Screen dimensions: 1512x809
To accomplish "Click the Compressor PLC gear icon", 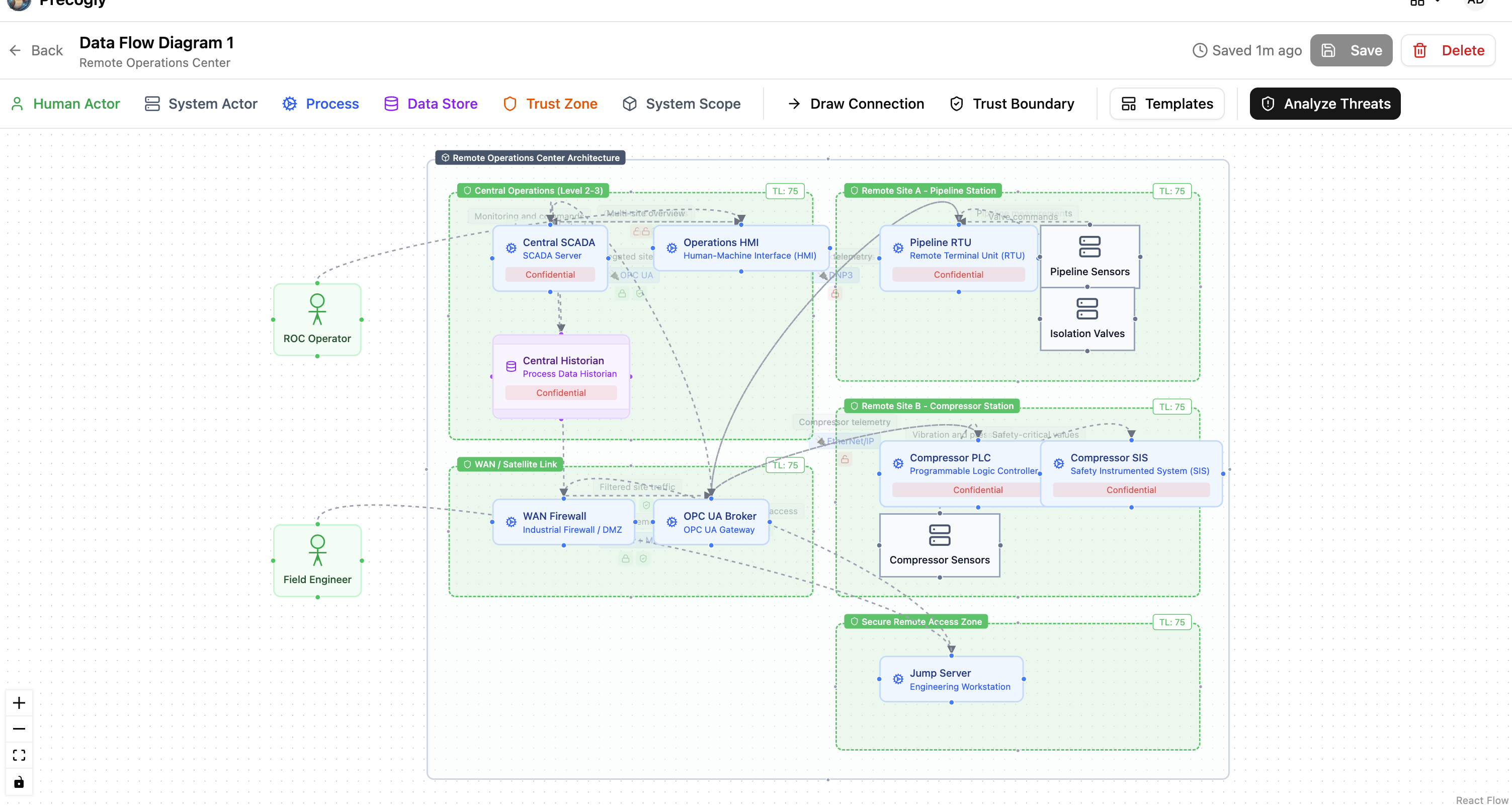I will [898, 464].
